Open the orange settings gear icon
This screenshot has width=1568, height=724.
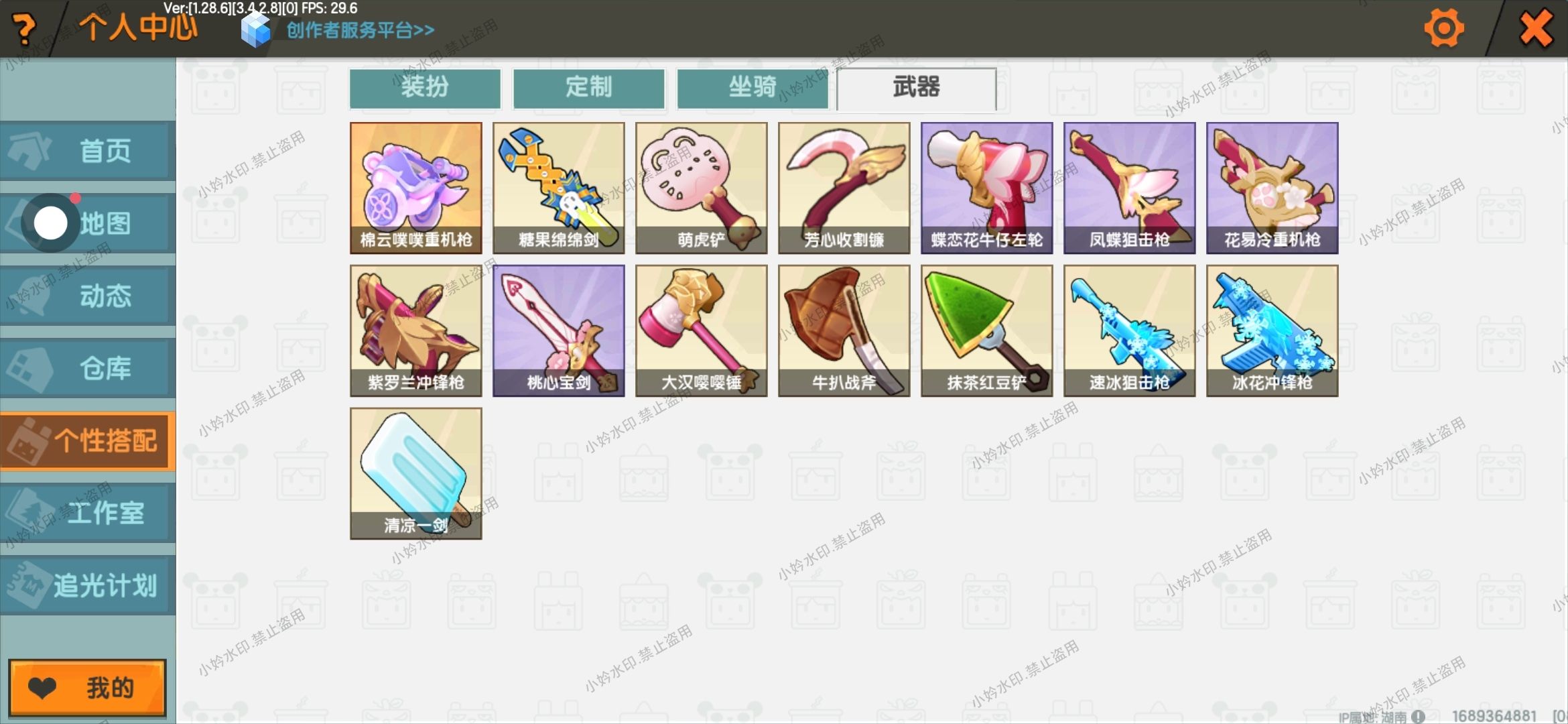pos(1443,28)
